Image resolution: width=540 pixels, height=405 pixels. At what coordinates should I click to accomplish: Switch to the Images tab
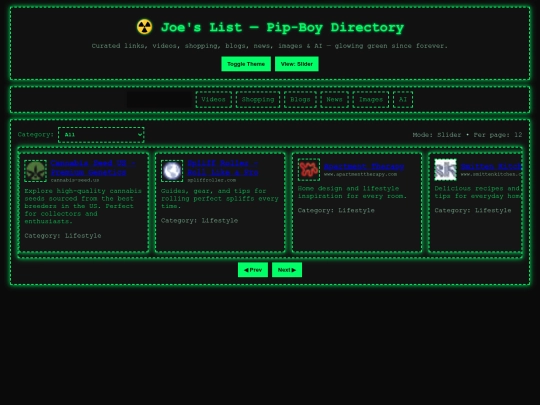coord(371,100)
